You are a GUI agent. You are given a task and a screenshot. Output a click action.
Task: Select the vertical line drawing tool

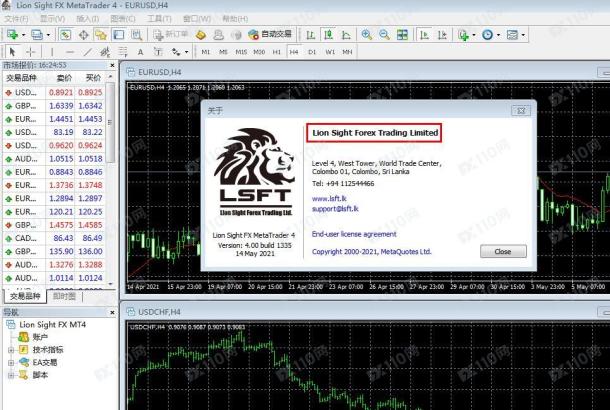coord(52,51)
